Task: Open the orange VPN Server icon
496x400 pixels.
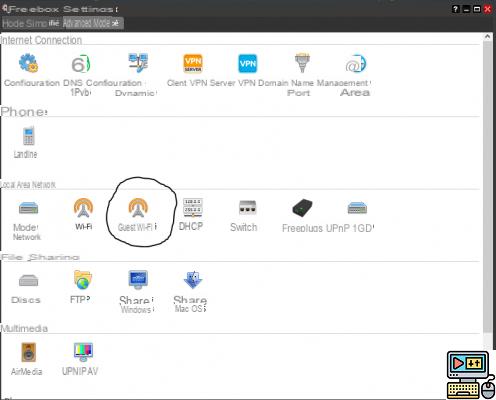Action: pyautogui.click(x=193, y=63)
